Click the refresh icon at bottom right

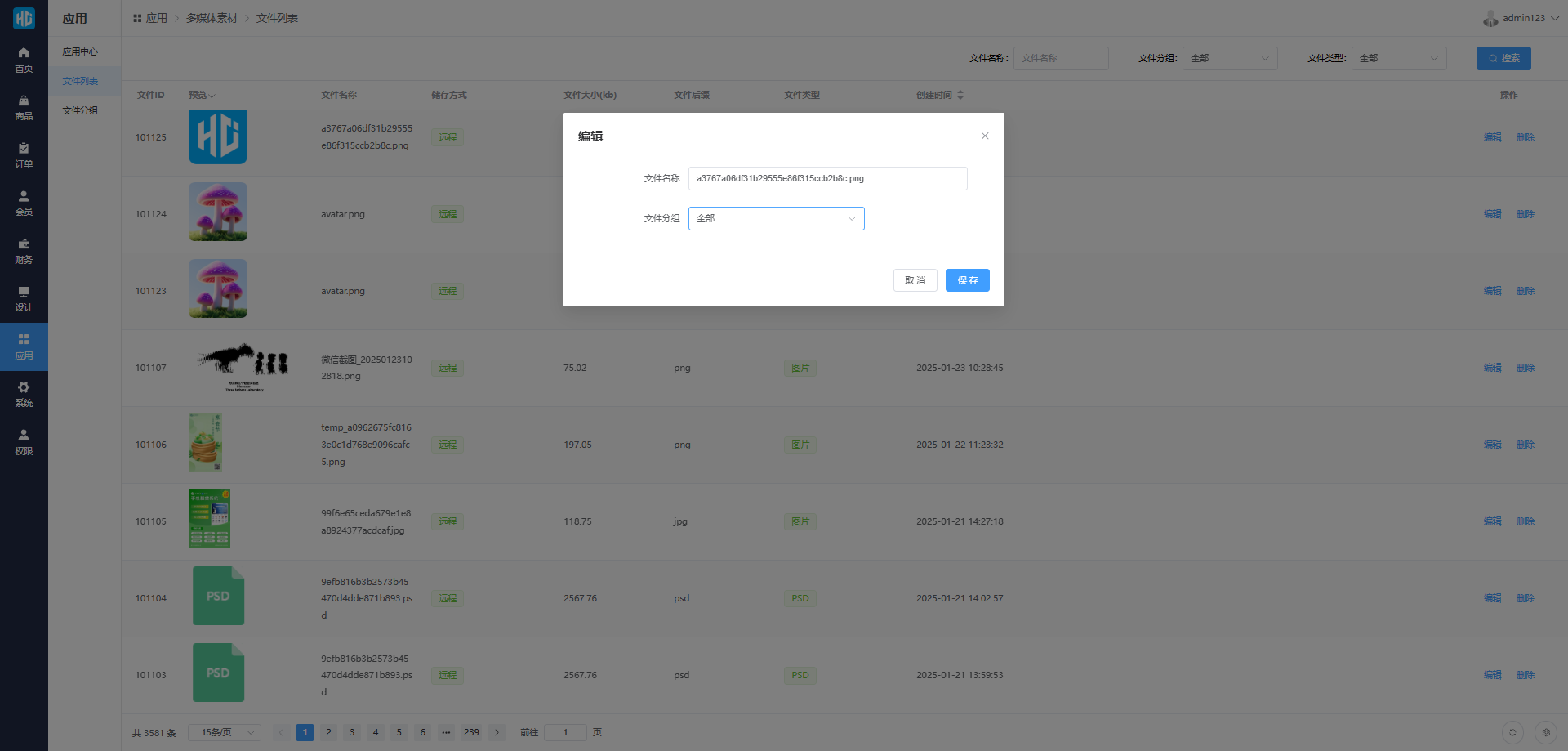[1512, 732]
